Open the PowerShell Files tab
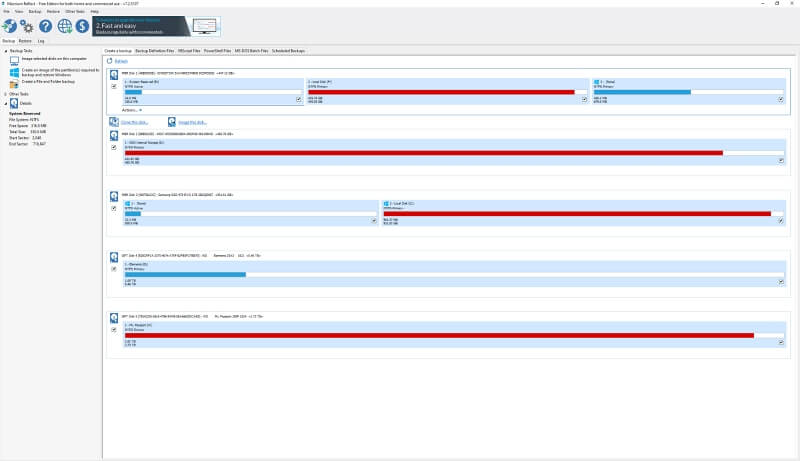Viewport: 800px width, 461px height. point(217,51)
